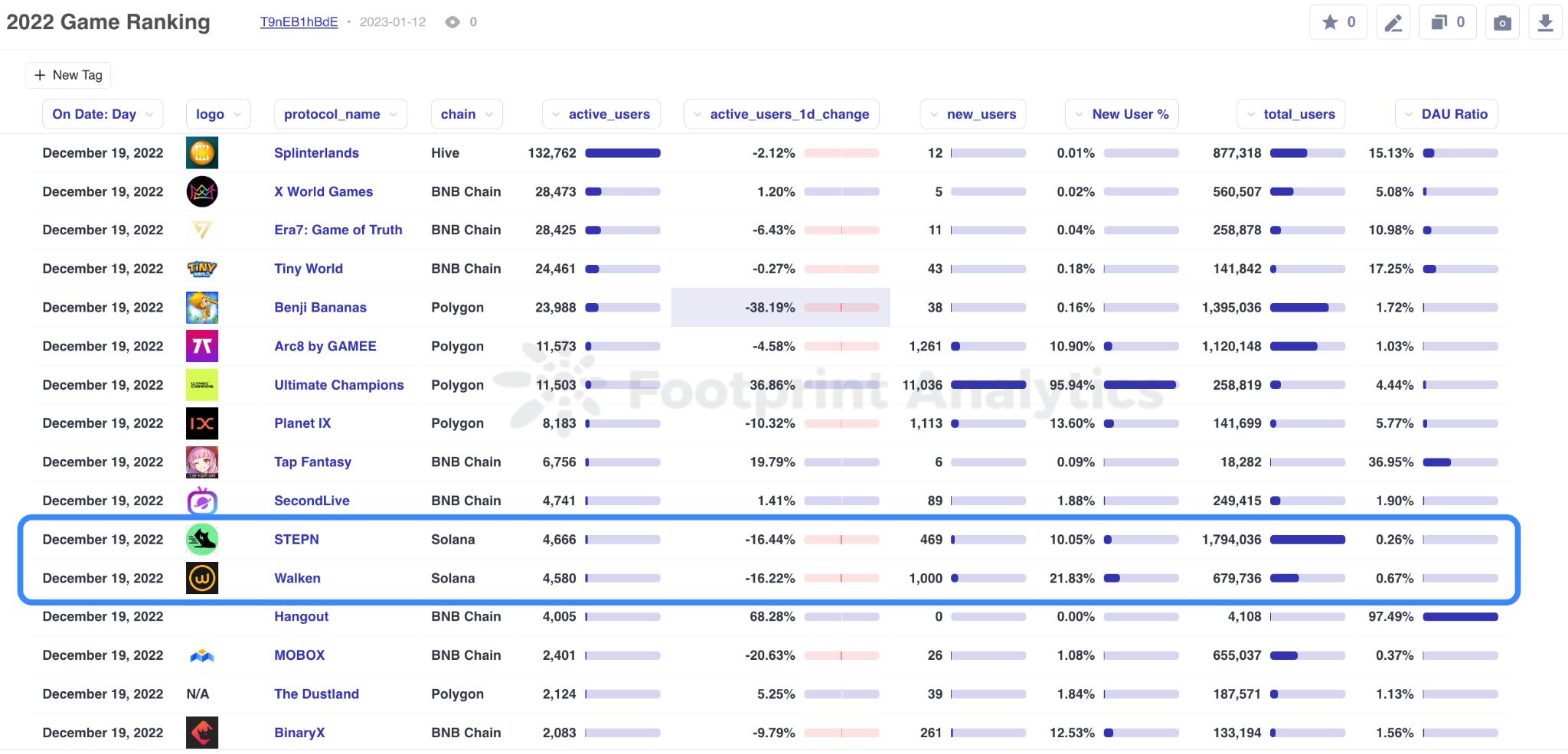Open the Tap Fantasy logo
The image size is (1568, 754).
[x=202, y=462]
